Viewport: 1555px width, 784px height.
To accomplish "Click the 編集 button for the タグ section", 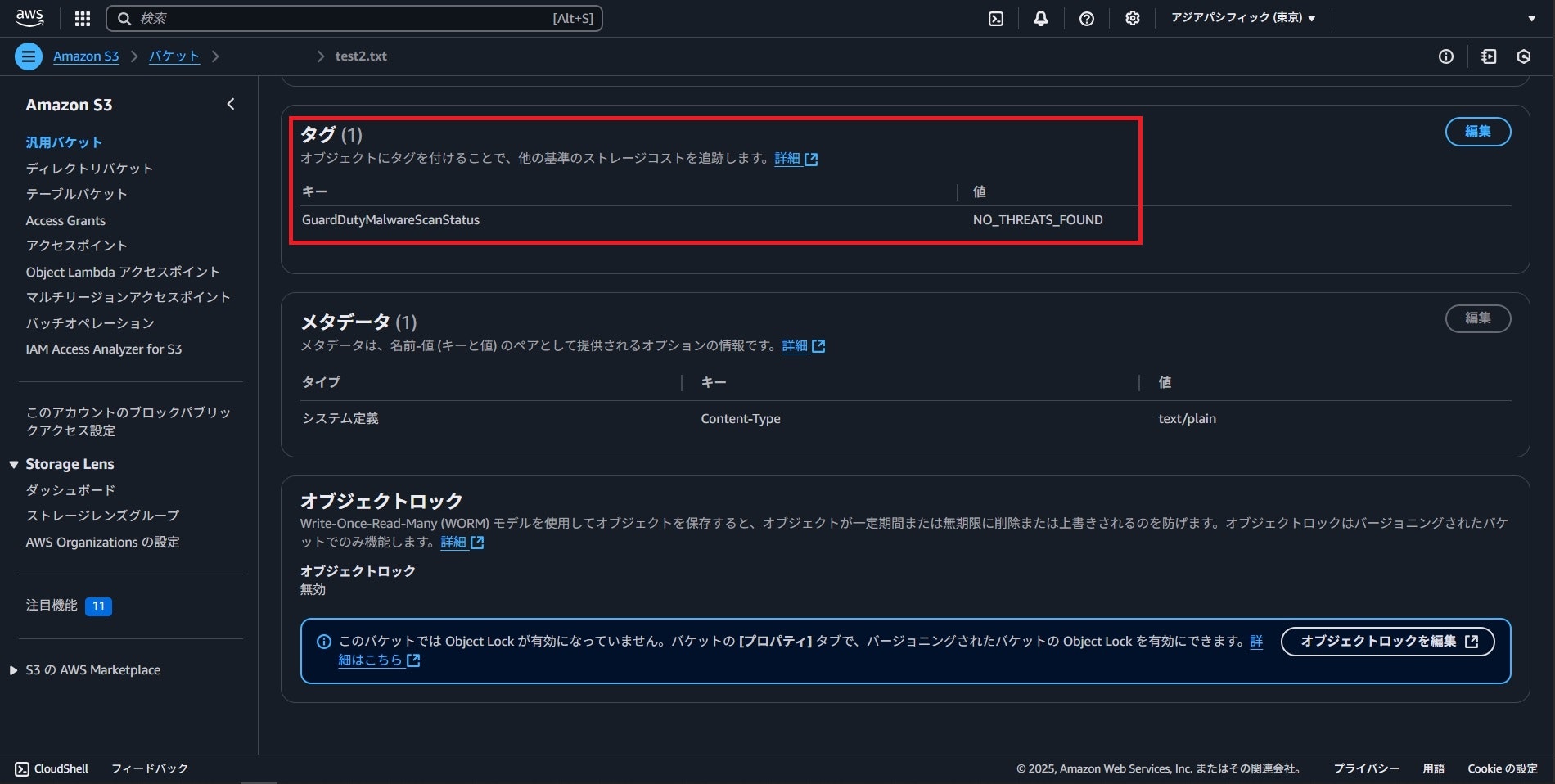I will (1478, 132).
